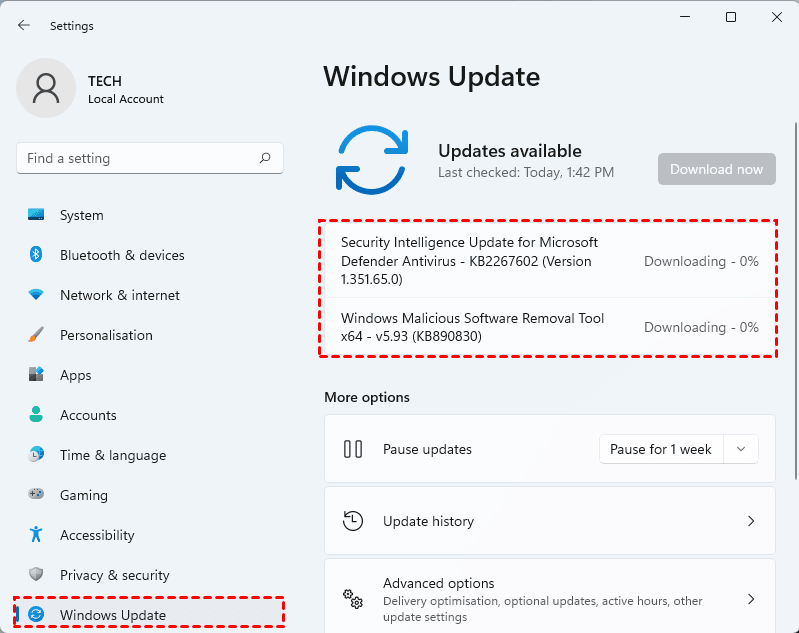This screenshot has height=633, width=799.
Task: Select Privacy & security
Action: (x=149, y=575)
